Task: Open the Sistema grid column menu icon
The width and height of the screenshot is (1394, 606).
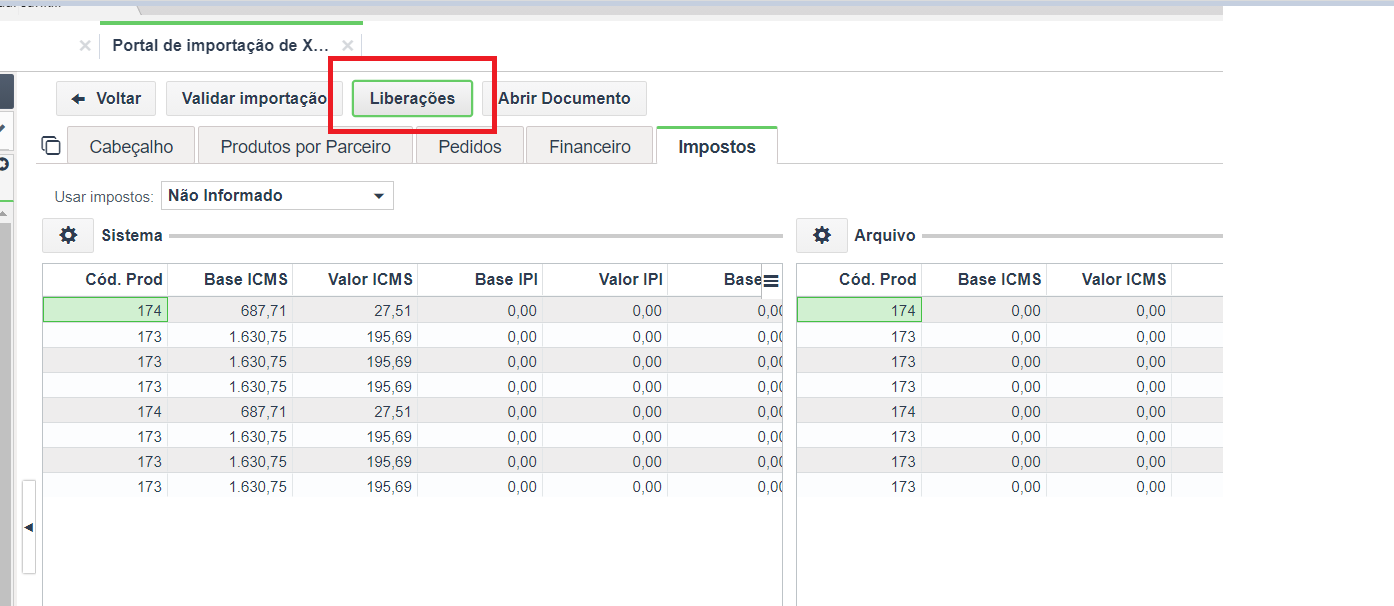Action: [771, 281]
